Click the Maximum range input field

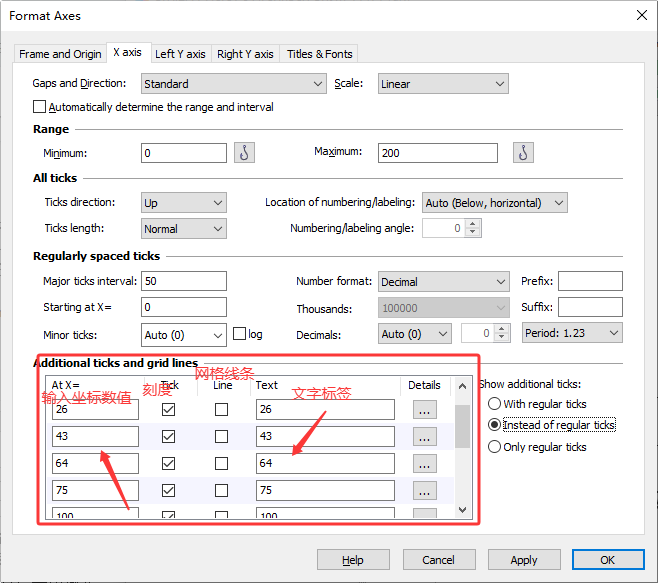438,153
